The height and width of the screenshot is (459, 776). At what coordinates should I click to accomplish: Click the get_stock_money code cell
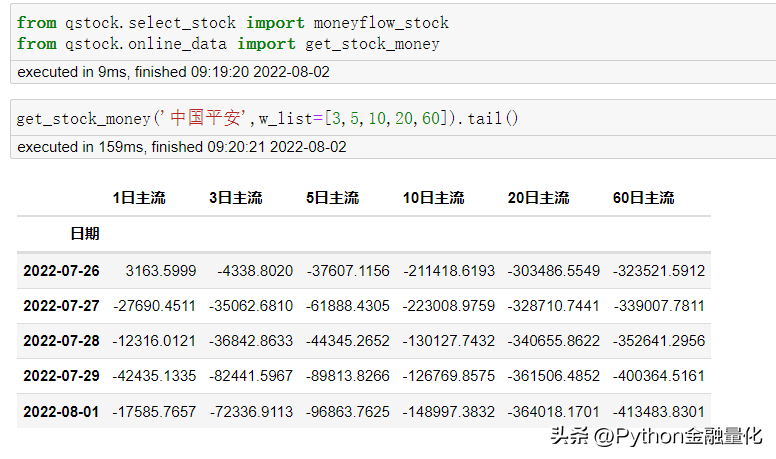click(x=393, y=118)
